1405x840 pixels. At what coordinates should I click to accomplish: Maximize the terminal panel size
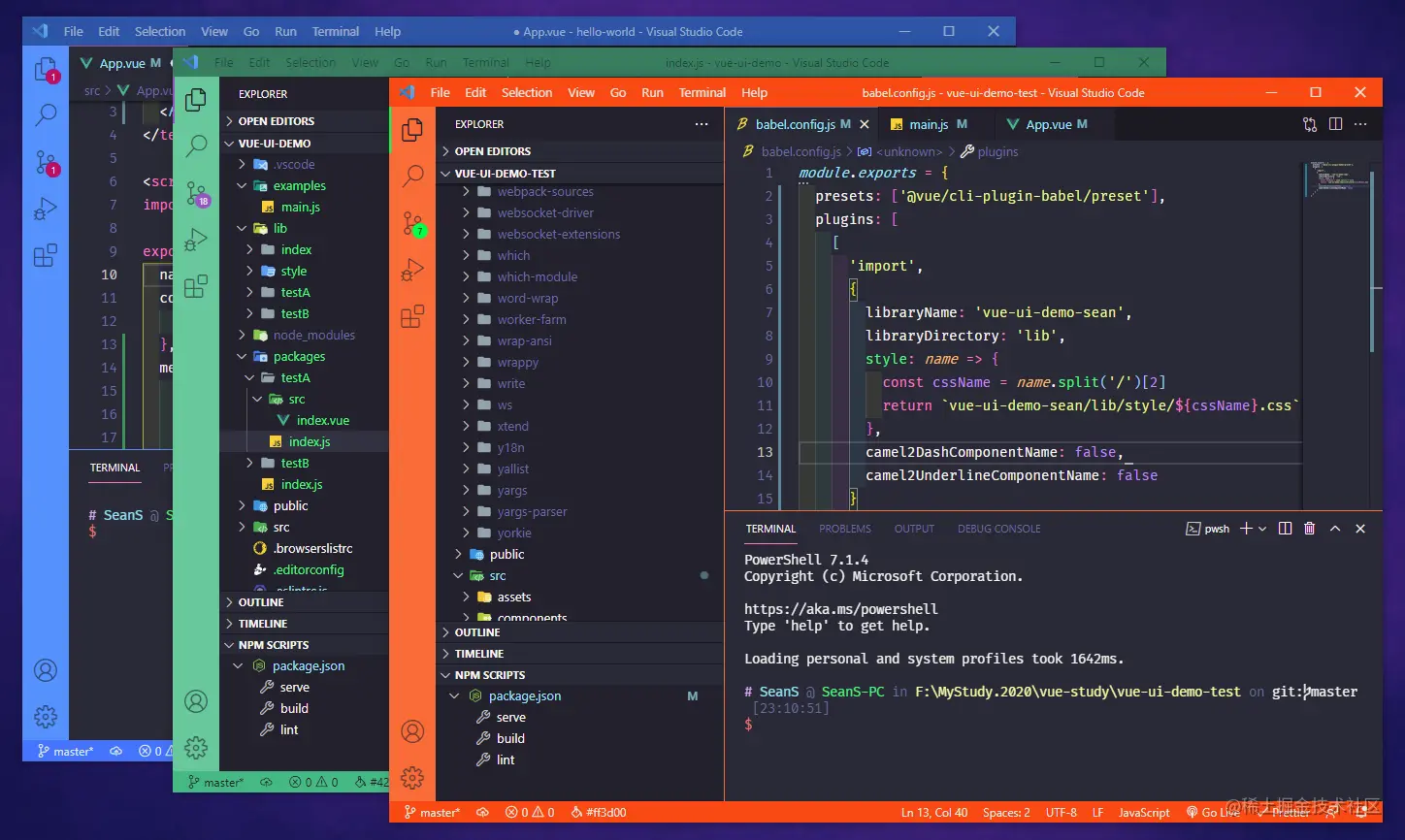point(1335,529)
